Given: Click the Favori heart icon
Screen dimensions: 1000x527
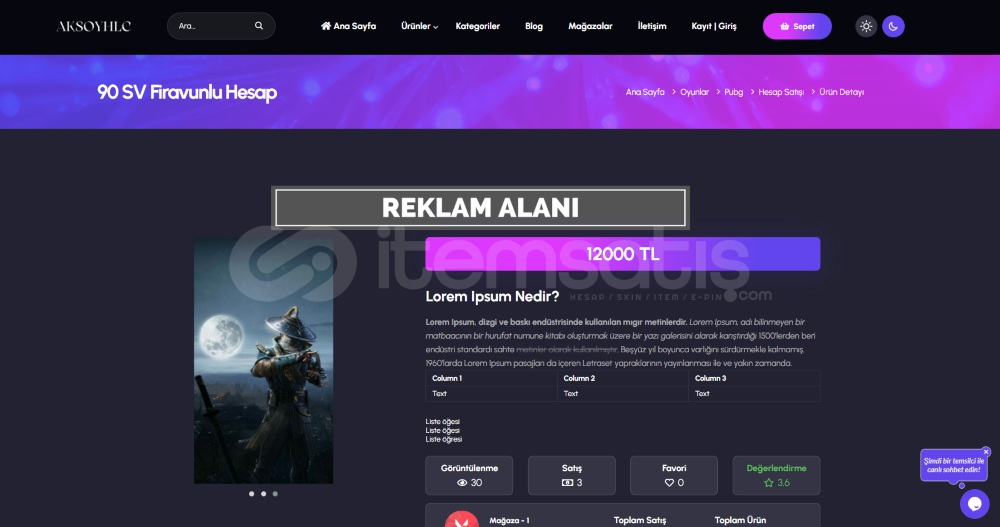Looking at the screenshot, I should (x=669, y=483).
